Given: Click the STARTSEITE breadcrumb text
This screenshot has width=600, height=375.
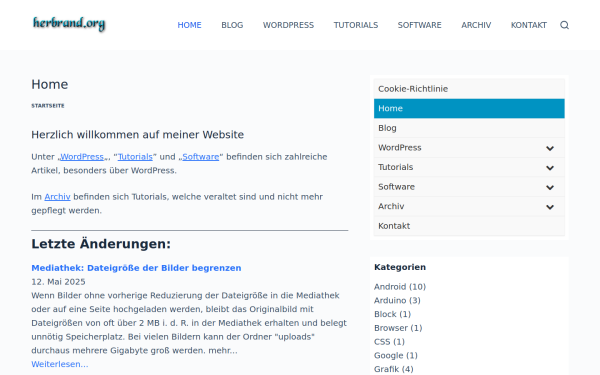Looking at the screenshot, I should pyautogui.click(x=48, y=106).
